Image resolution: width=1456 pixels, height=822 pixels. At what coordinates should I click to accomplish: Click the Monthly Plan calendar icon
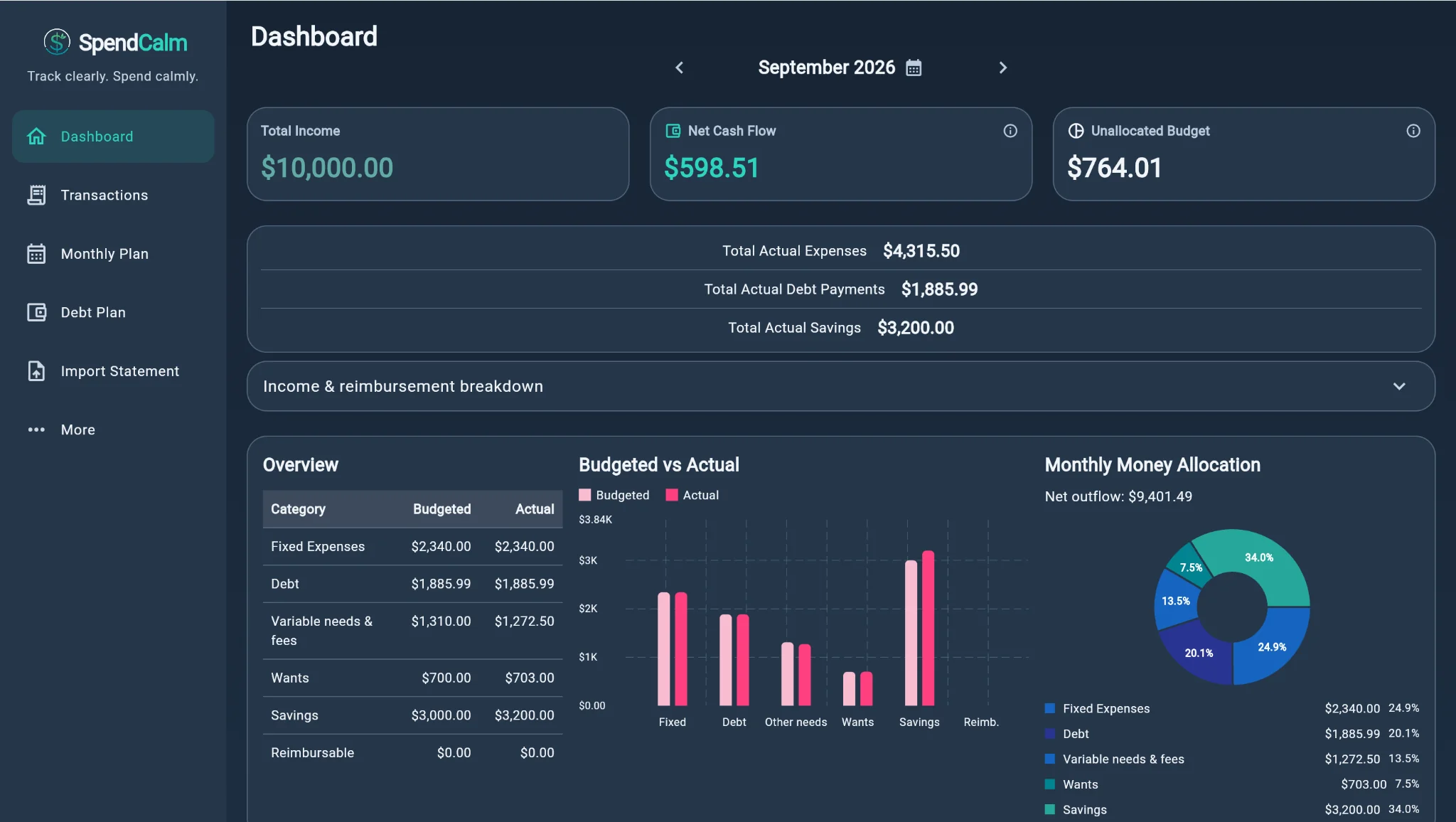pos(36,254)
